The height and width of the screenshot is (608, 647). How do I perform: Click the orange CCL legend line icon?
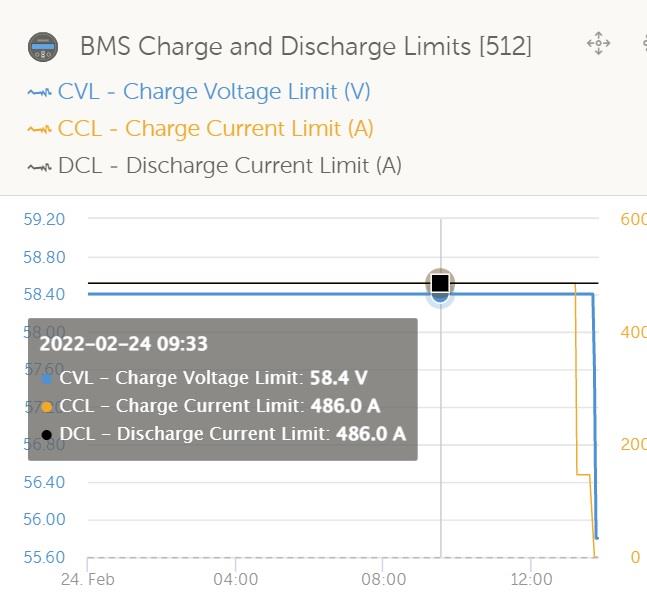pyautogui.click(x=40, y=130)
